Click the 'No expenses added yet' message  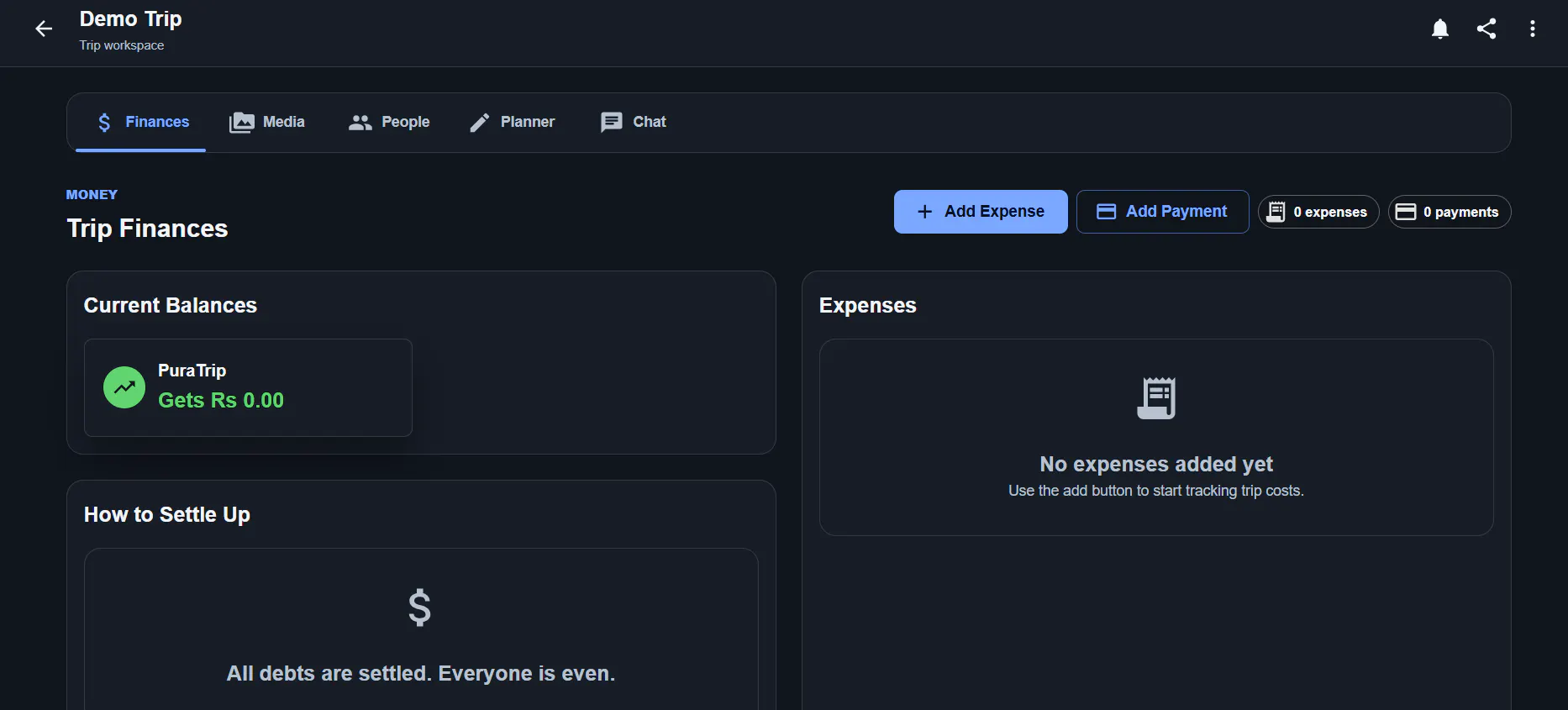click(x=1156, y=465)
